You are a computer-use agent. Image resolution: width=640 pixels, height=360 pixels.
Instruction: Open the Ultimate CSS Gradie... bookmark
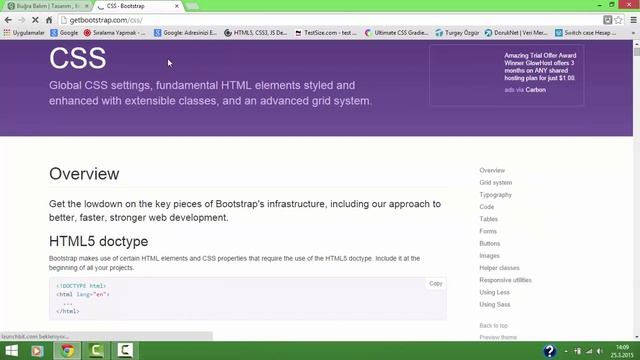(396, 33)
